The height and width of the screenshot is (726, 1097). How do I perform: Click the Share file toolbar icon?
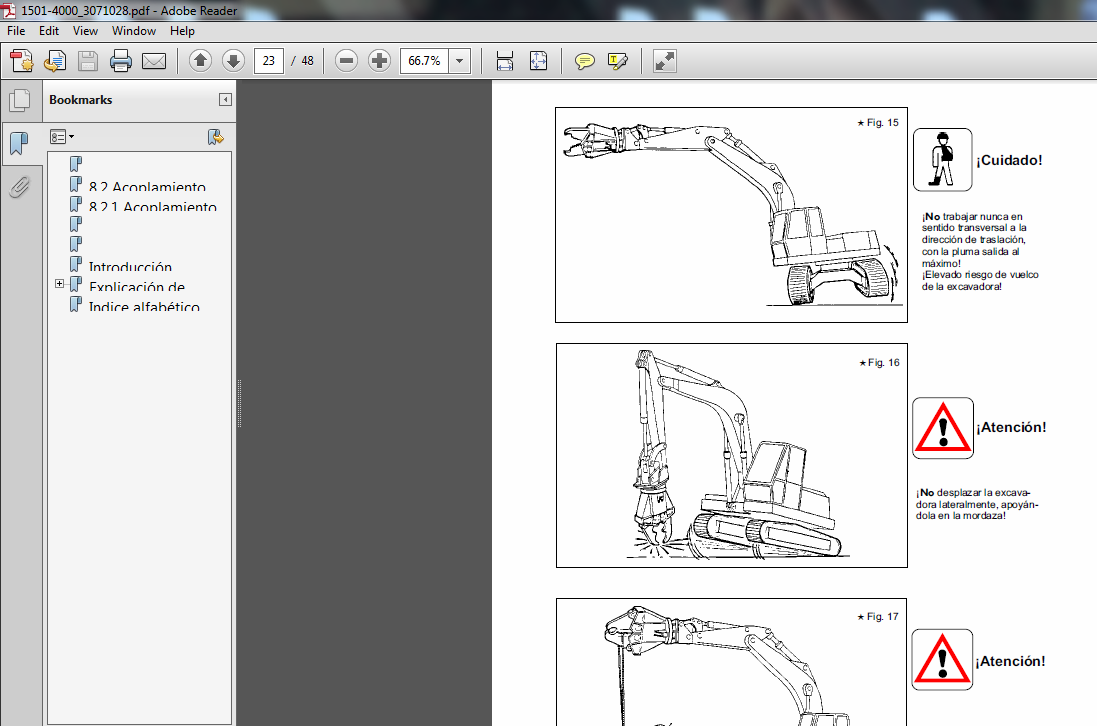[x=55, y=61]
